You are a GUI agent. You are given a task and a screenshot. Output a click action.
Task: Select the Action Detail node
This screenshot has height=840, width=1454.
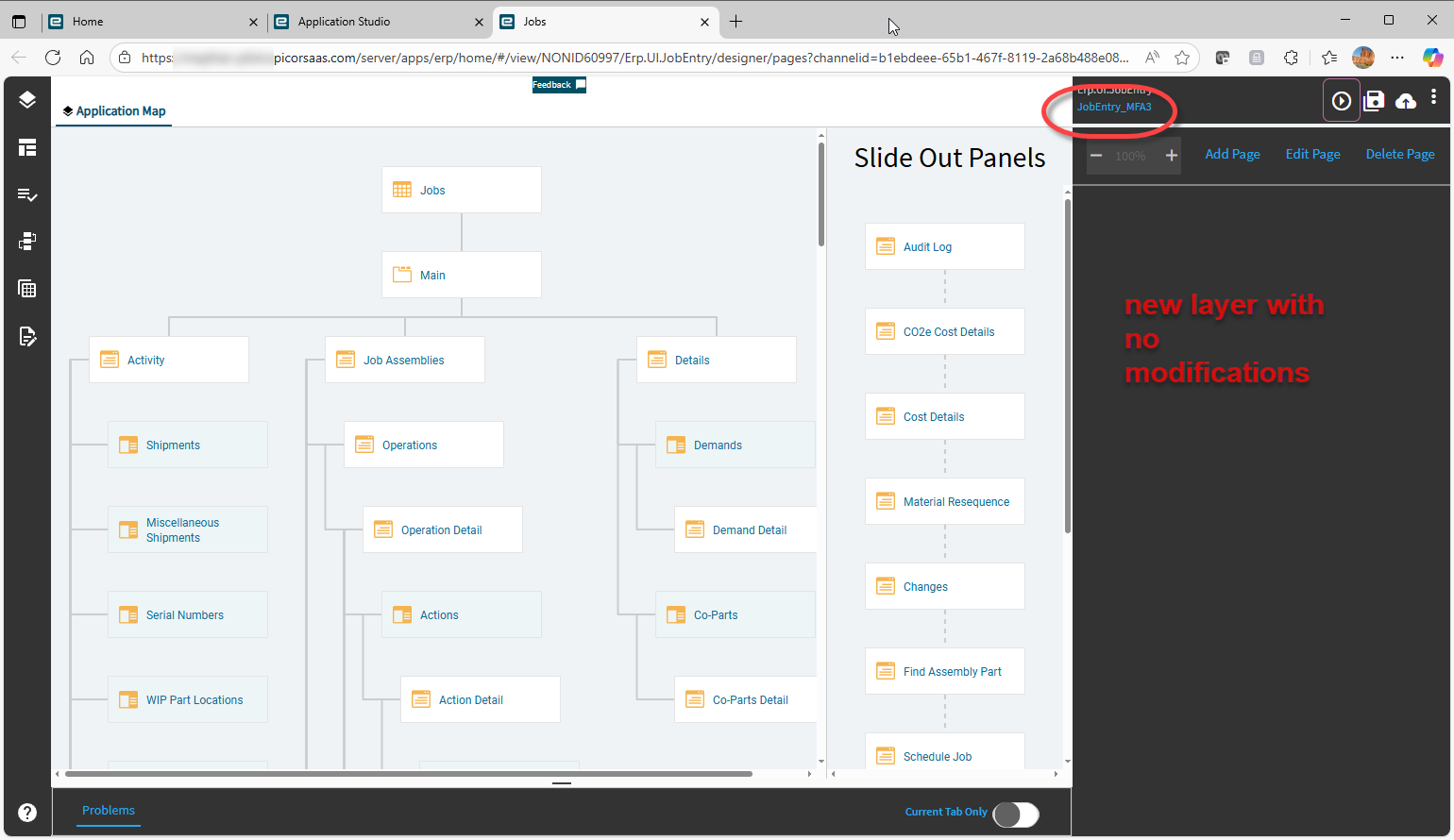point(481,699)
